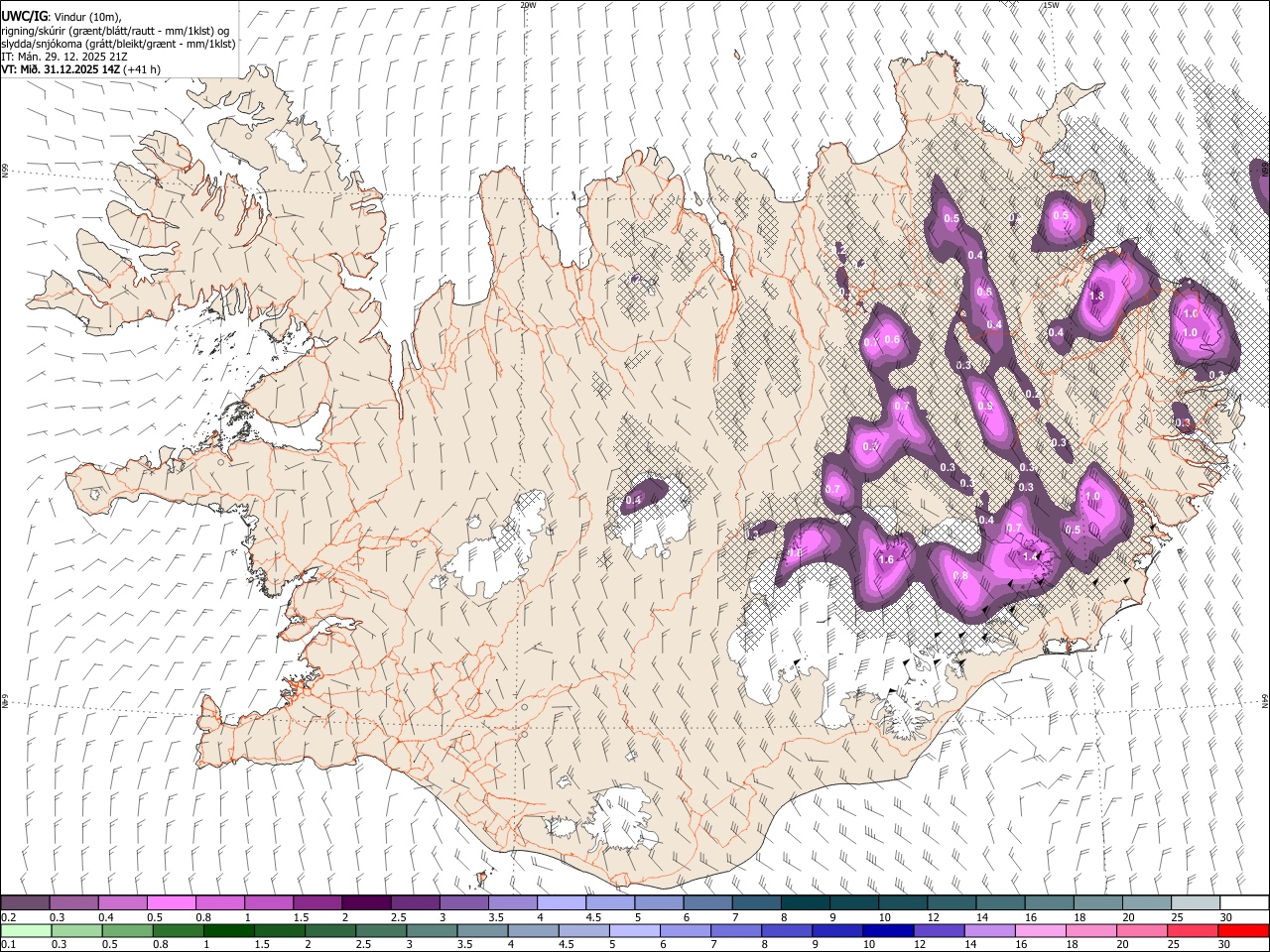The width and height of the screenshot is (1270, 952).
Task: Click the '0.1' label in the bottom legend row
Action: tap(7, 945)
